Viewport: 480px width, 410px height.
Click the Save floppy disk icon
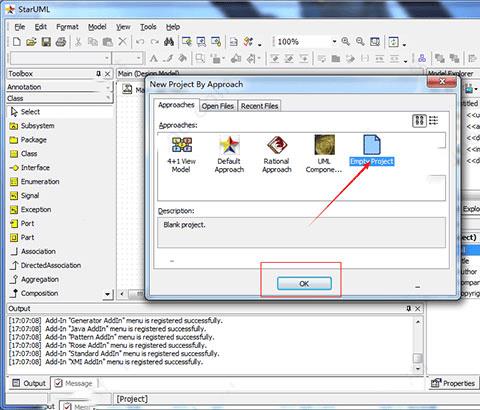[46, 42]
